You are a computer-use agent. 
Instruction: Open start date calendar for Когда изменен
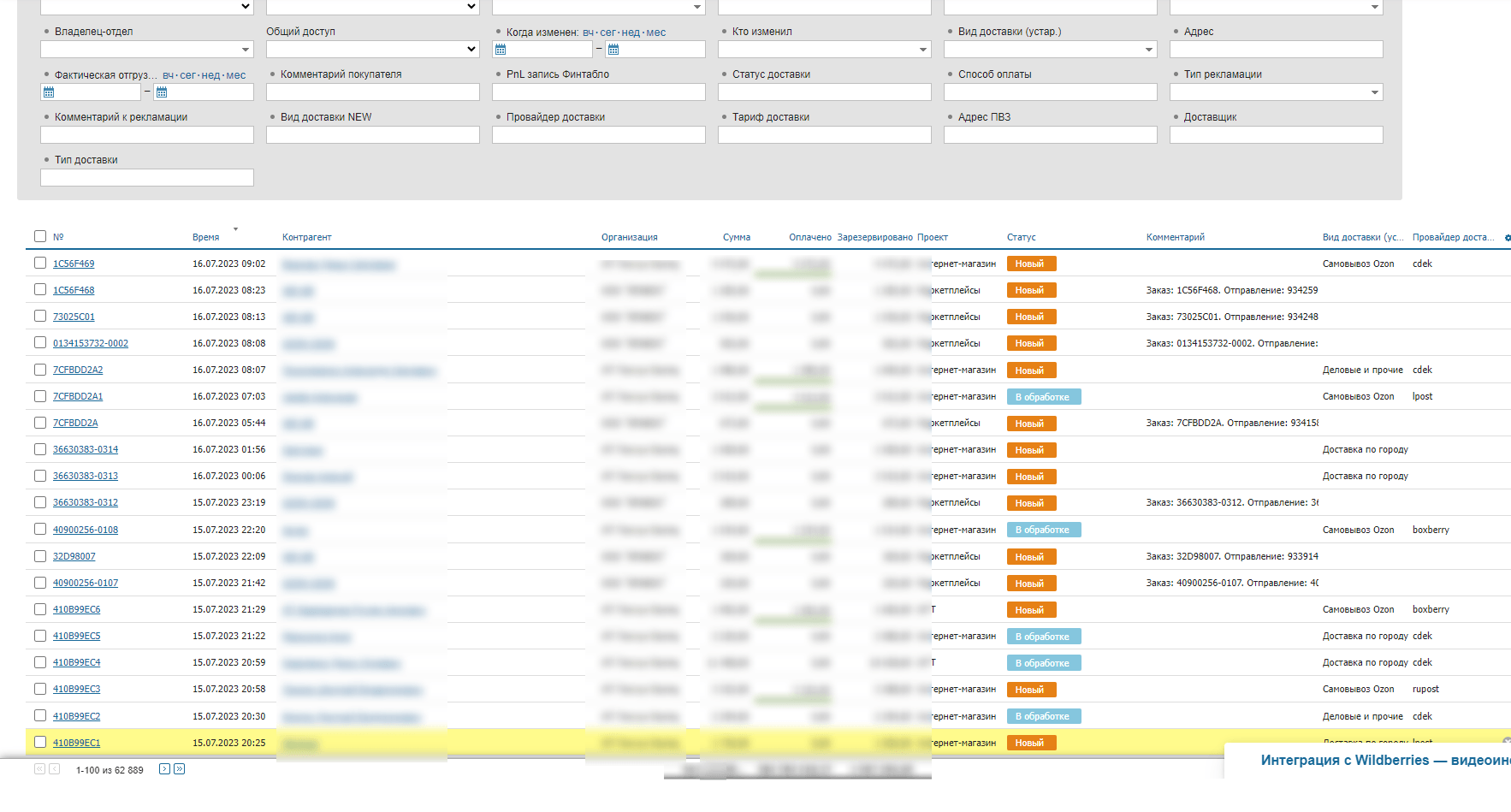501,50
